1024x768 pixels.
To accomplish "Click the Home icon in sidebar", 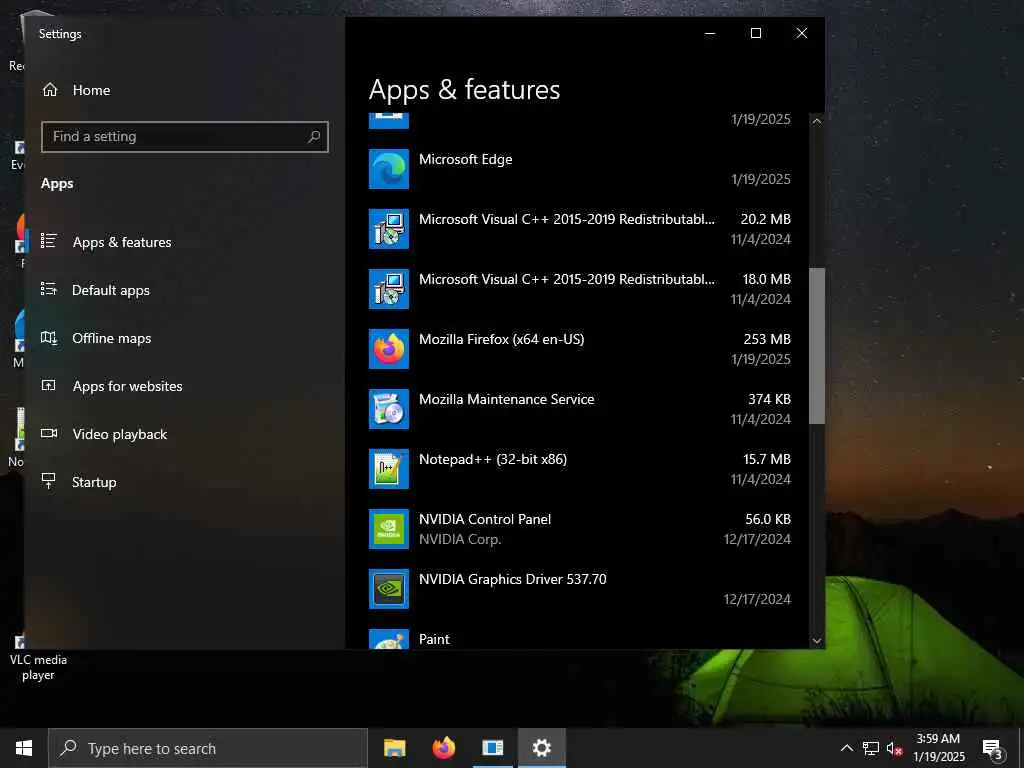I will pos(50,90).
